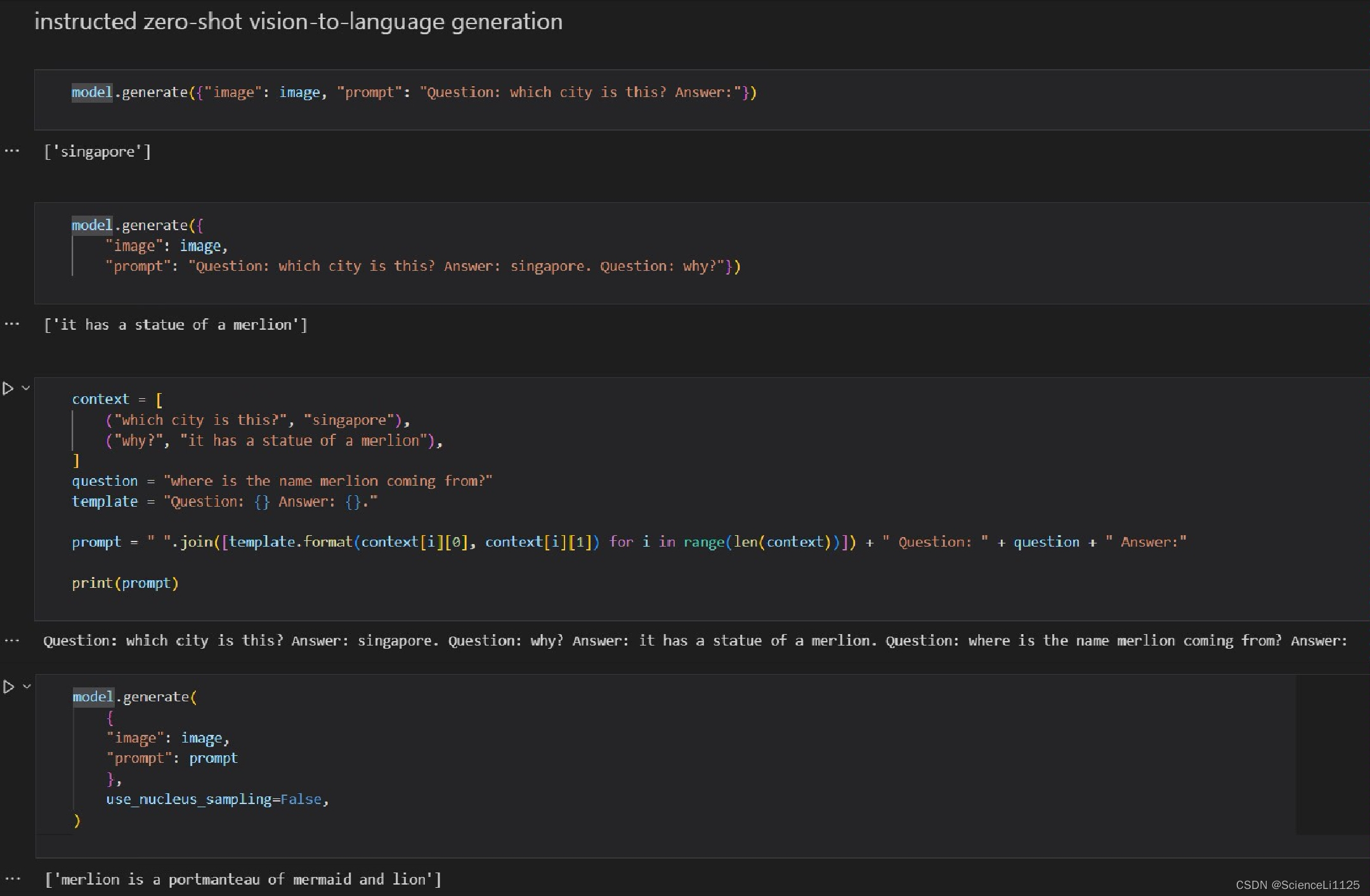Open output actions for printed prompt output
Image resolution: width=1370 pixels, height=896 pixels.
click(x=12, y=640)
